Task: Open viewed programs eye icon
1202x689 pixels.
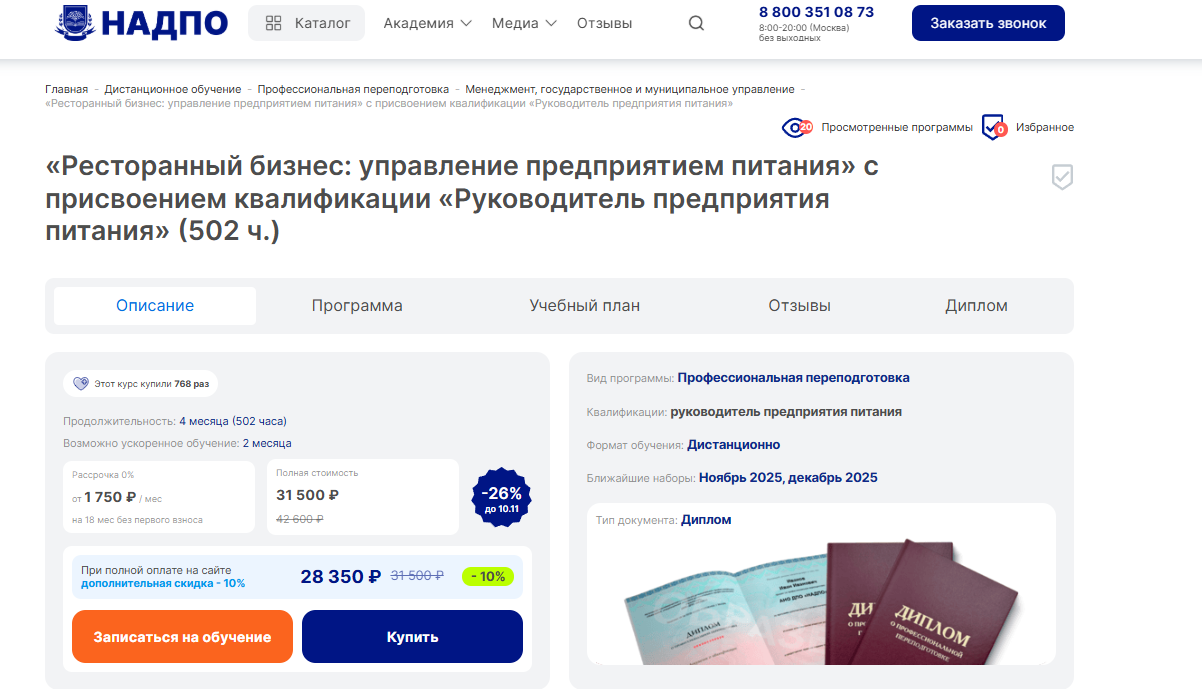Action: coord(797,127)
